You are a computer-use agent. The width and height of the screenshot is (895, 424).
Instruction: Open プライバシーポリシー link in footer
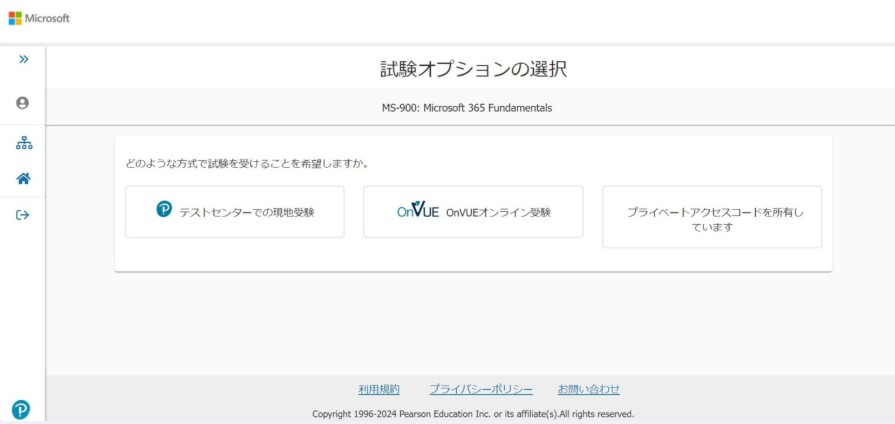pos(481,390)
